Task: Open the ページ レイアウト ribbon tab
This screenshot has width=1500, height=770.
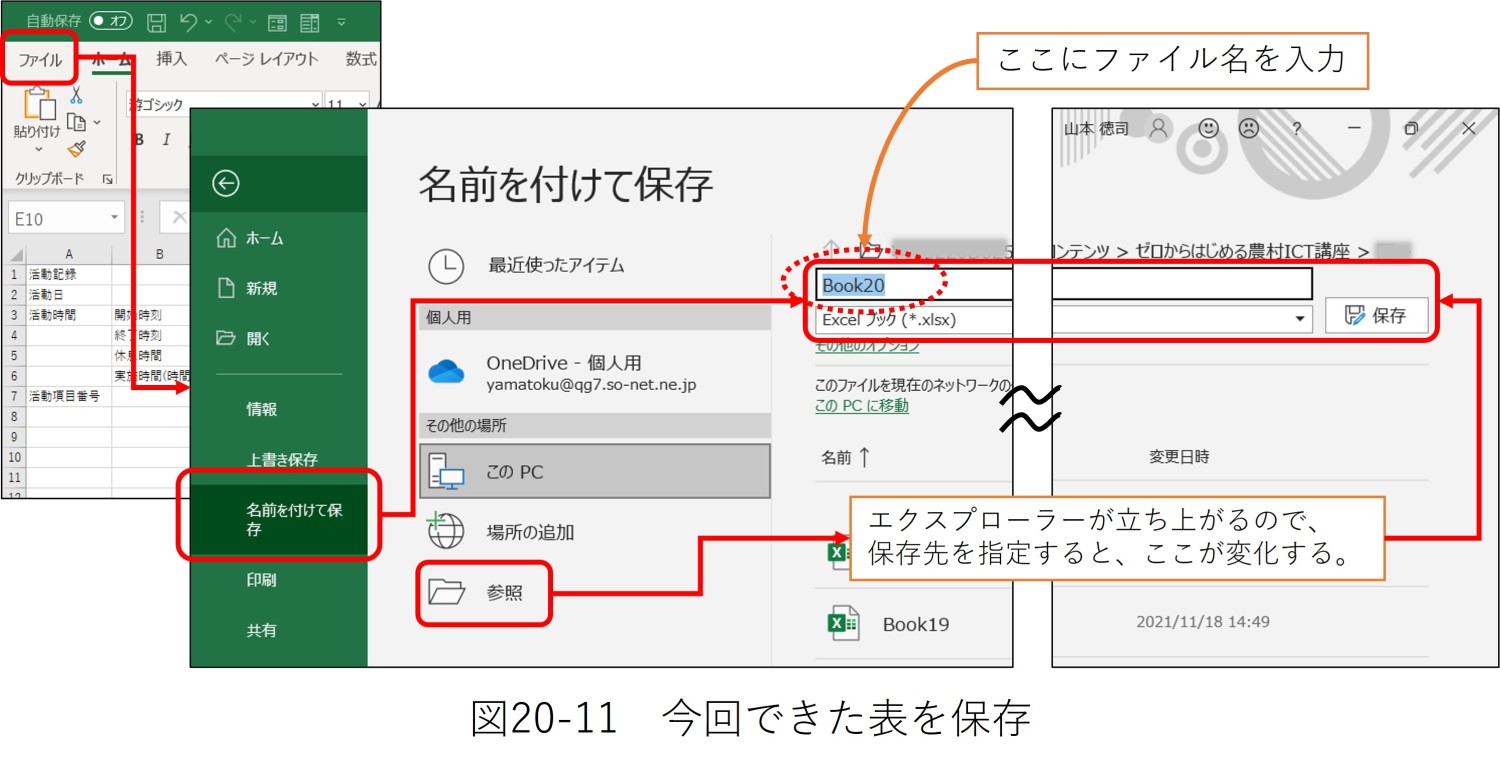Action: 266,59
